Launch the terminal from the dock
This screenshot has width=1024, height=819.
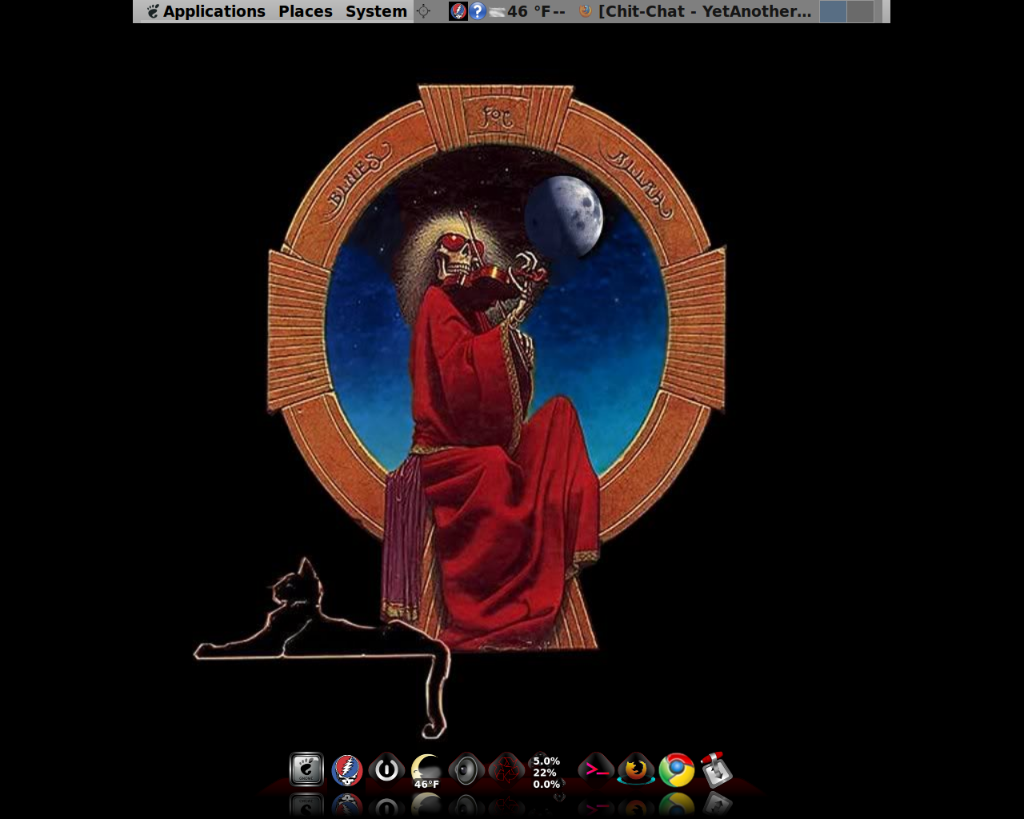click(x=596, y=769)
